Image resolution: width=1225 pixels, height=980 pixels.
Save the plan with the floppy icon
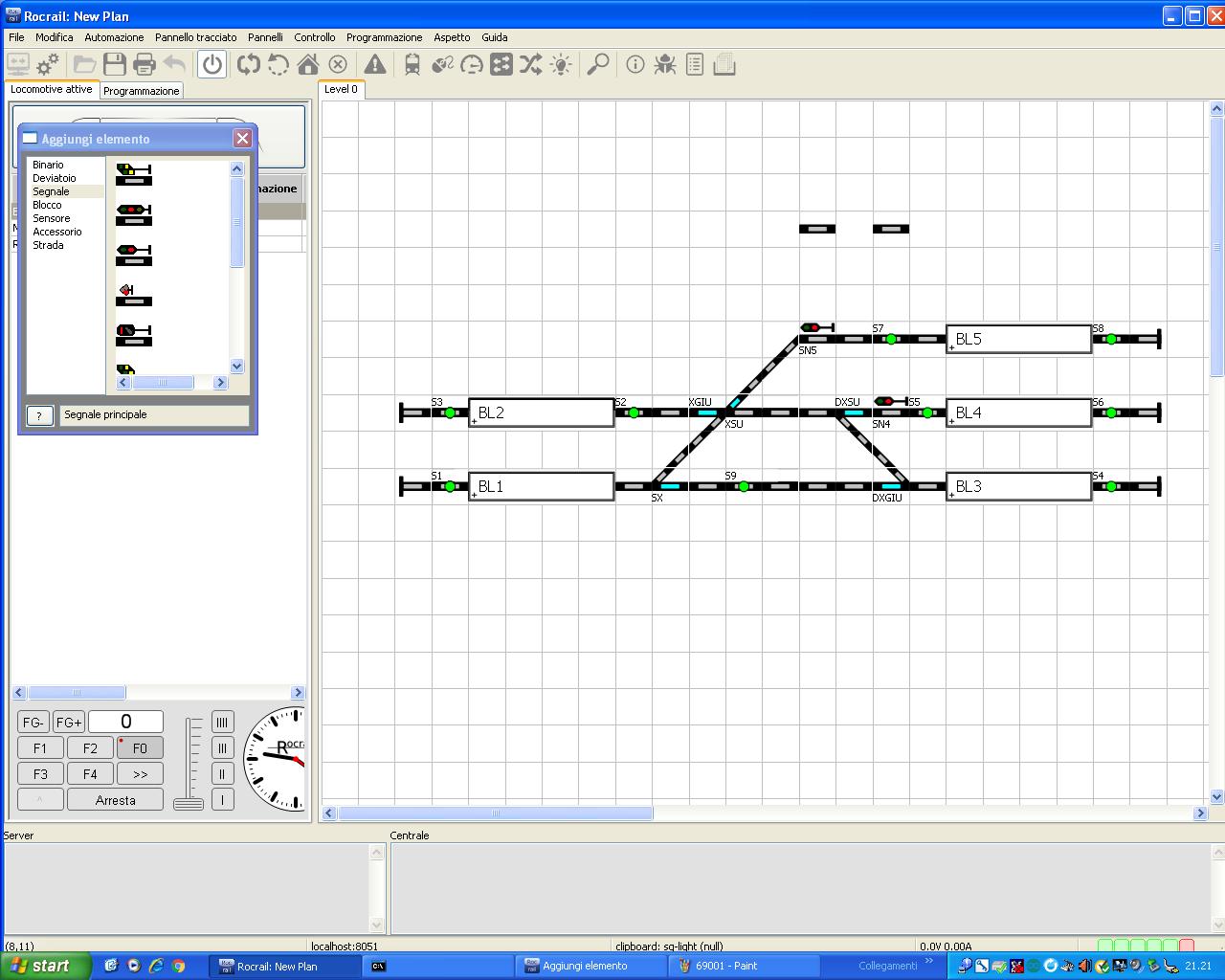click(115, 64)
